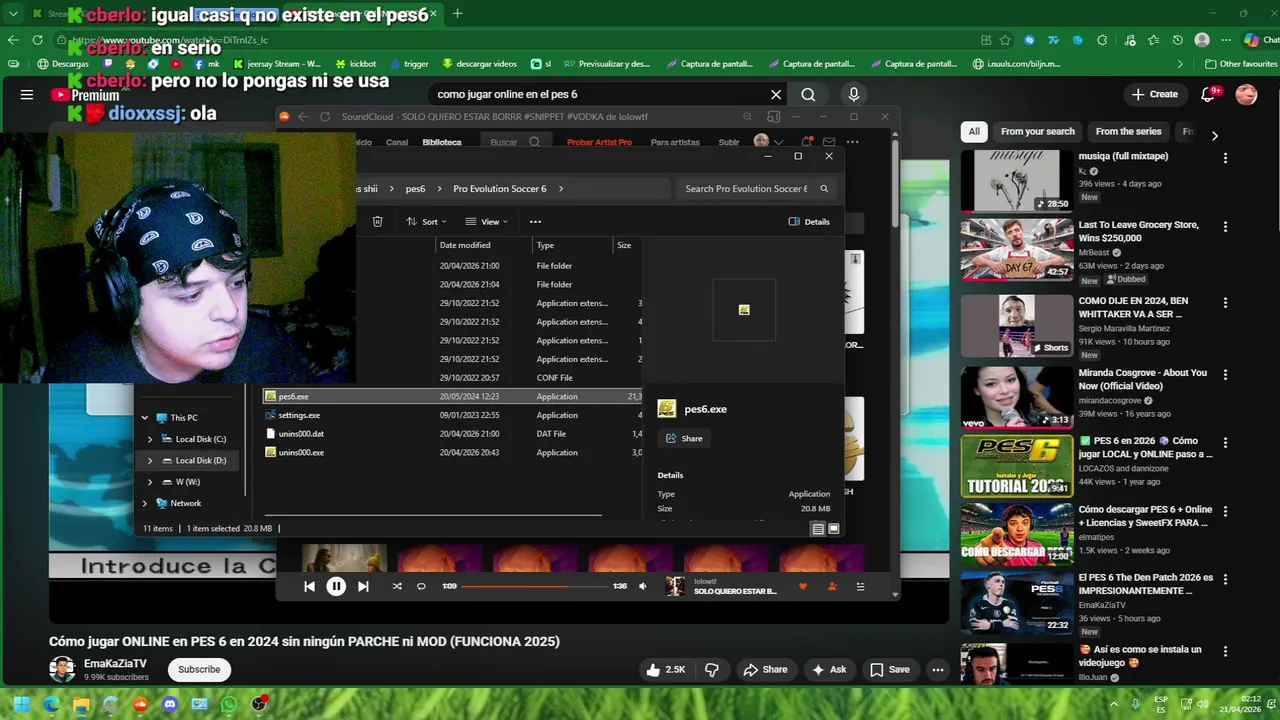Viewport: 1280px width, 720px height.
Task: Open SoundCloud three-dot header menu
Action: [x=852, y=142]
